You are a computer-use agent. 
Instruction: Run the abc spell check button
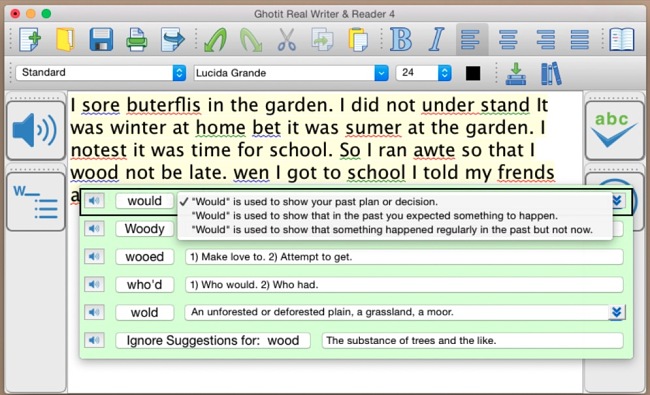point(615,130)
